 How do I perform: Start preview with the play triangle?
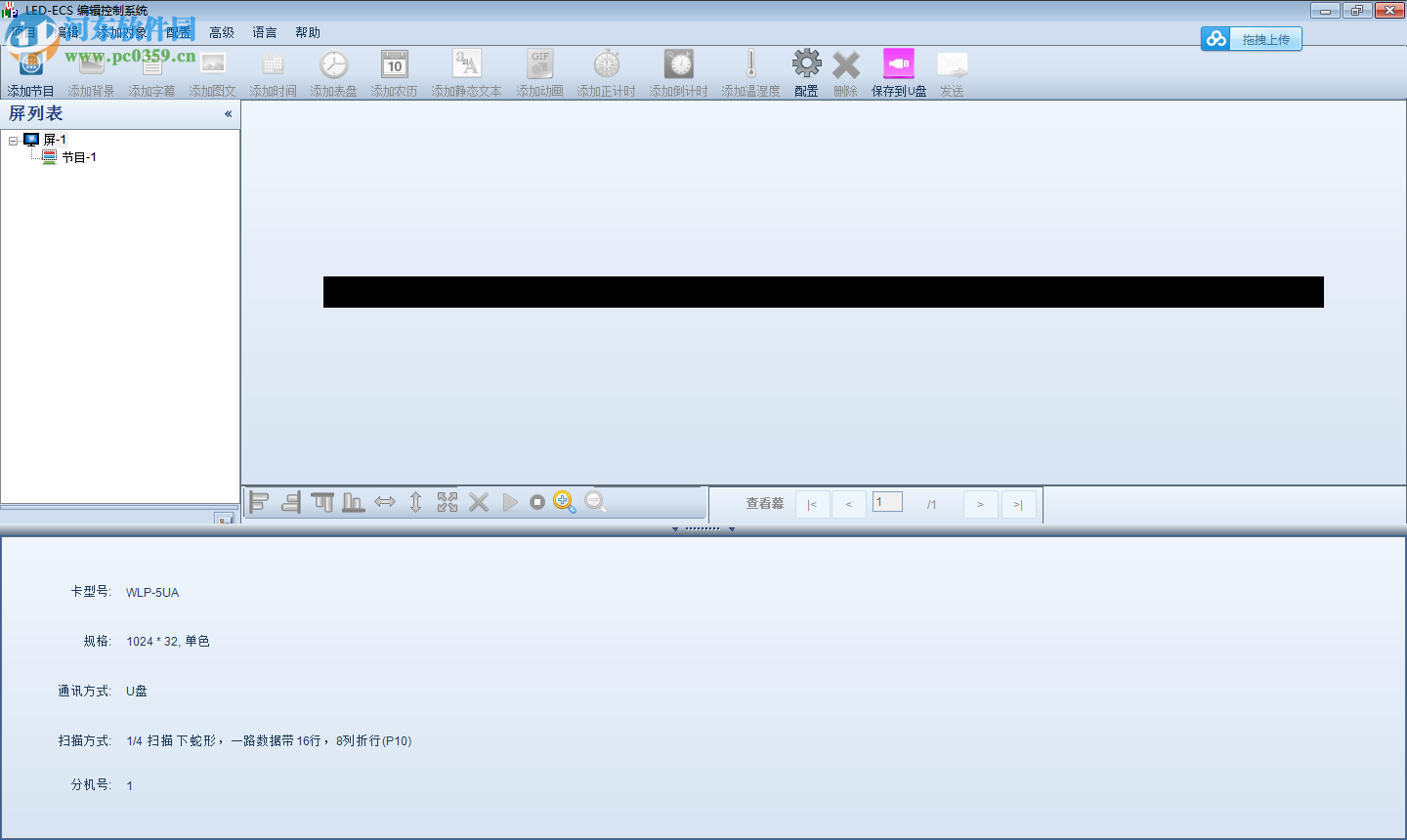pyautogui.click(x=510, y=502)
